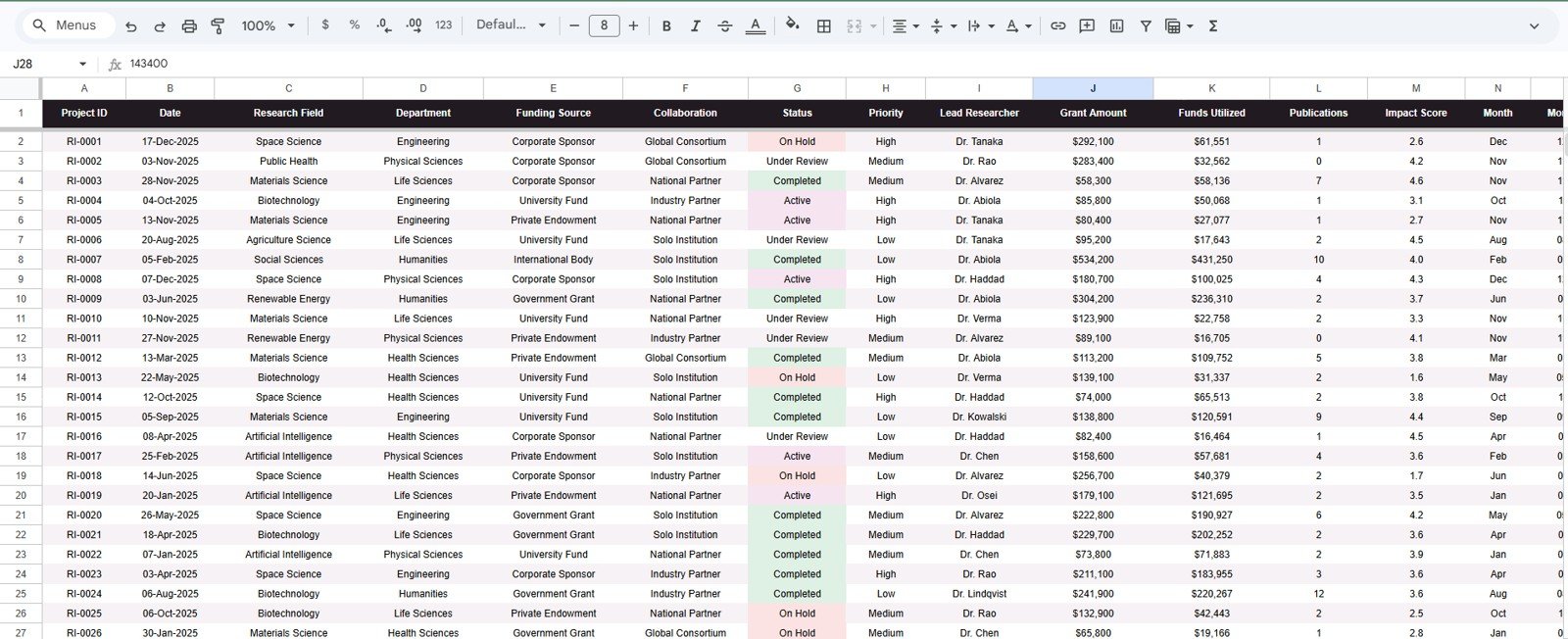
Task: Insert a link with the link icon
Action: [x=1057, y=26]
